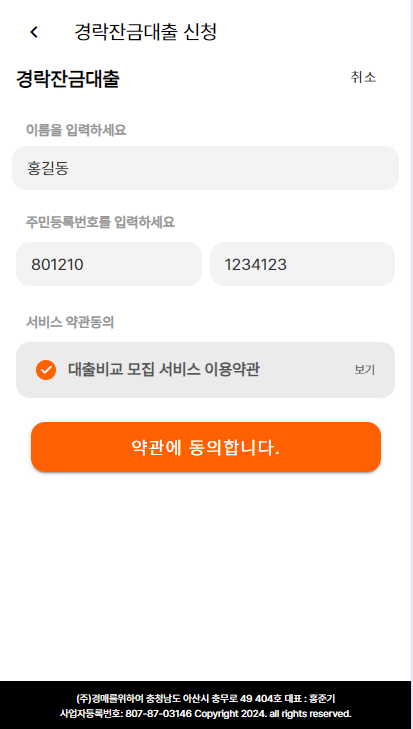Screen dimensions: 413x729
Task: Click the gray terms agreement row background
Action: point(206,370)
